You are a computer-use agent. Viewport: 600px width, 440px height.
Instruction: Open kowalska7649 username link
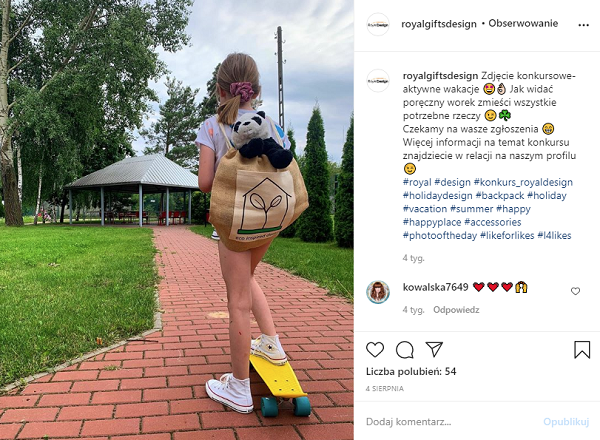435,287
